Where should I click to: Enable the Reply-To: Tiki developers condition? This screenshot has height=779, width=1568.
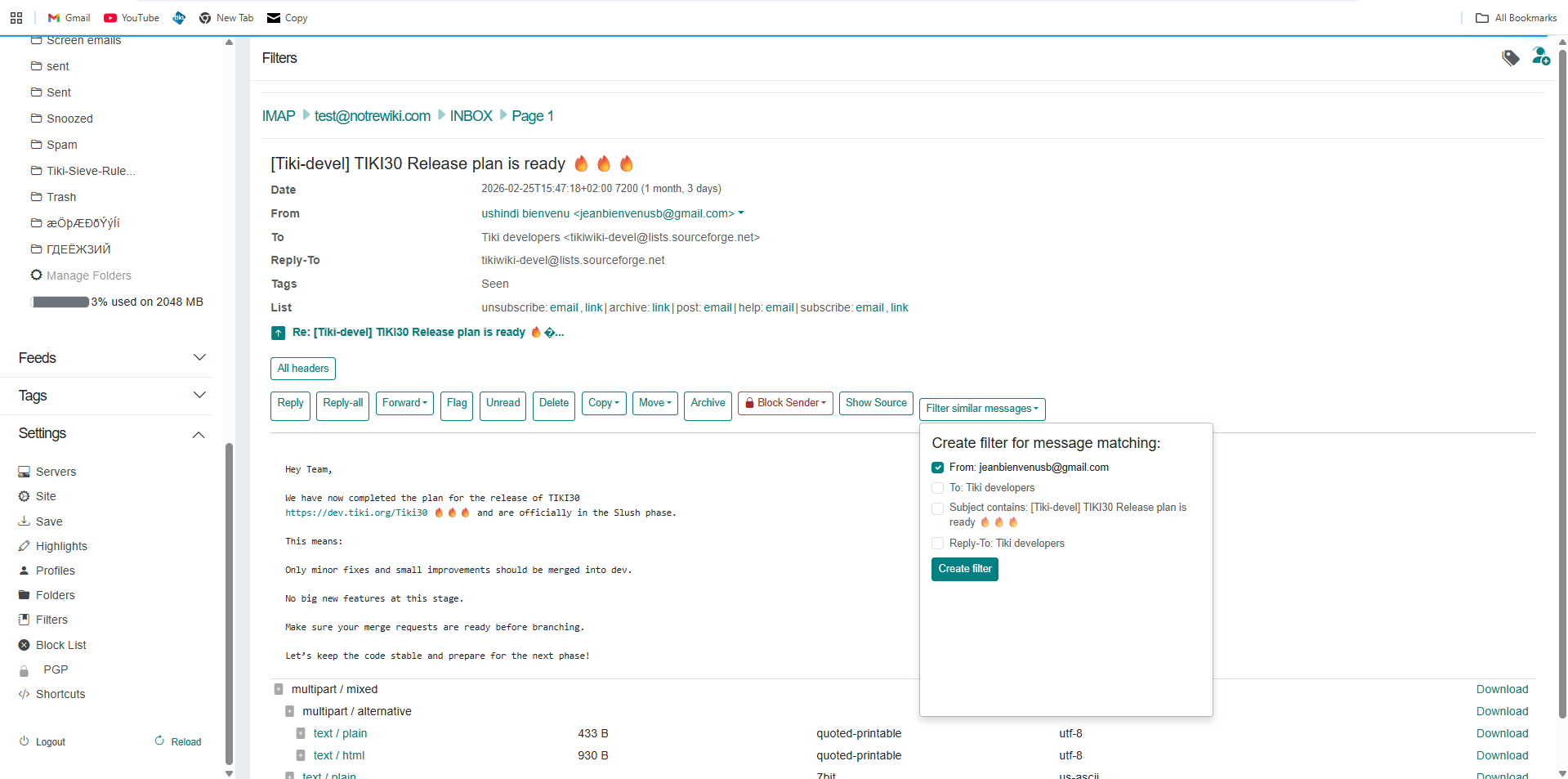click(x=937, y=543)
